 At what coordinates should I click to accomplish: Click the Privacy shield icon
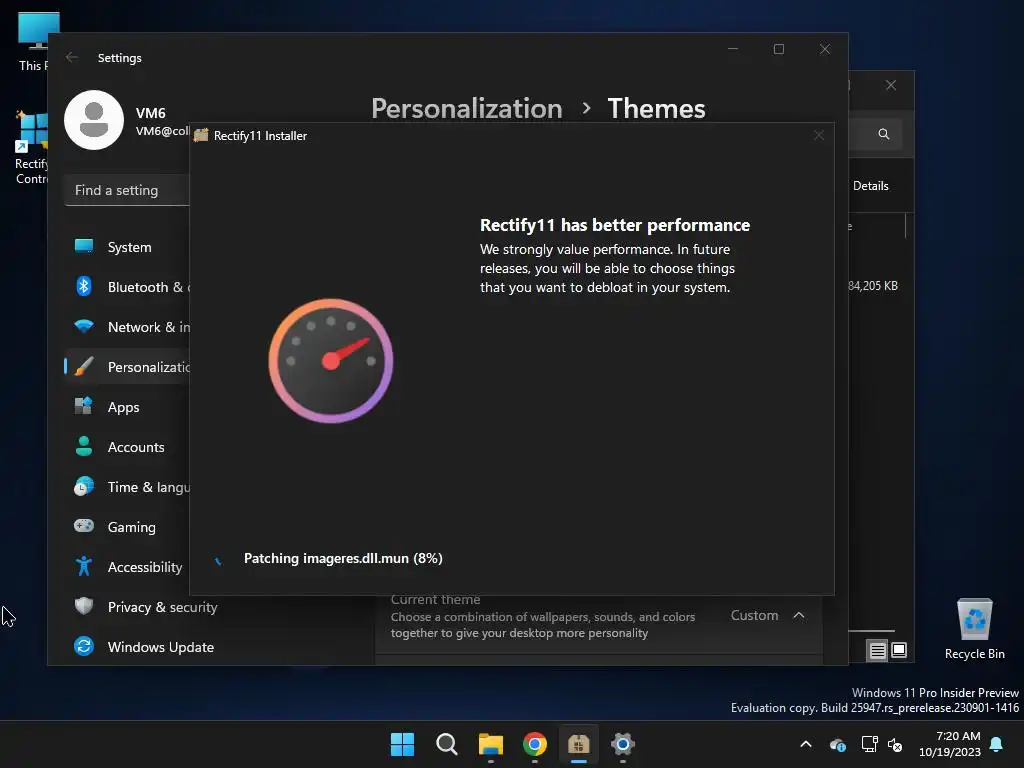point(84,606)
